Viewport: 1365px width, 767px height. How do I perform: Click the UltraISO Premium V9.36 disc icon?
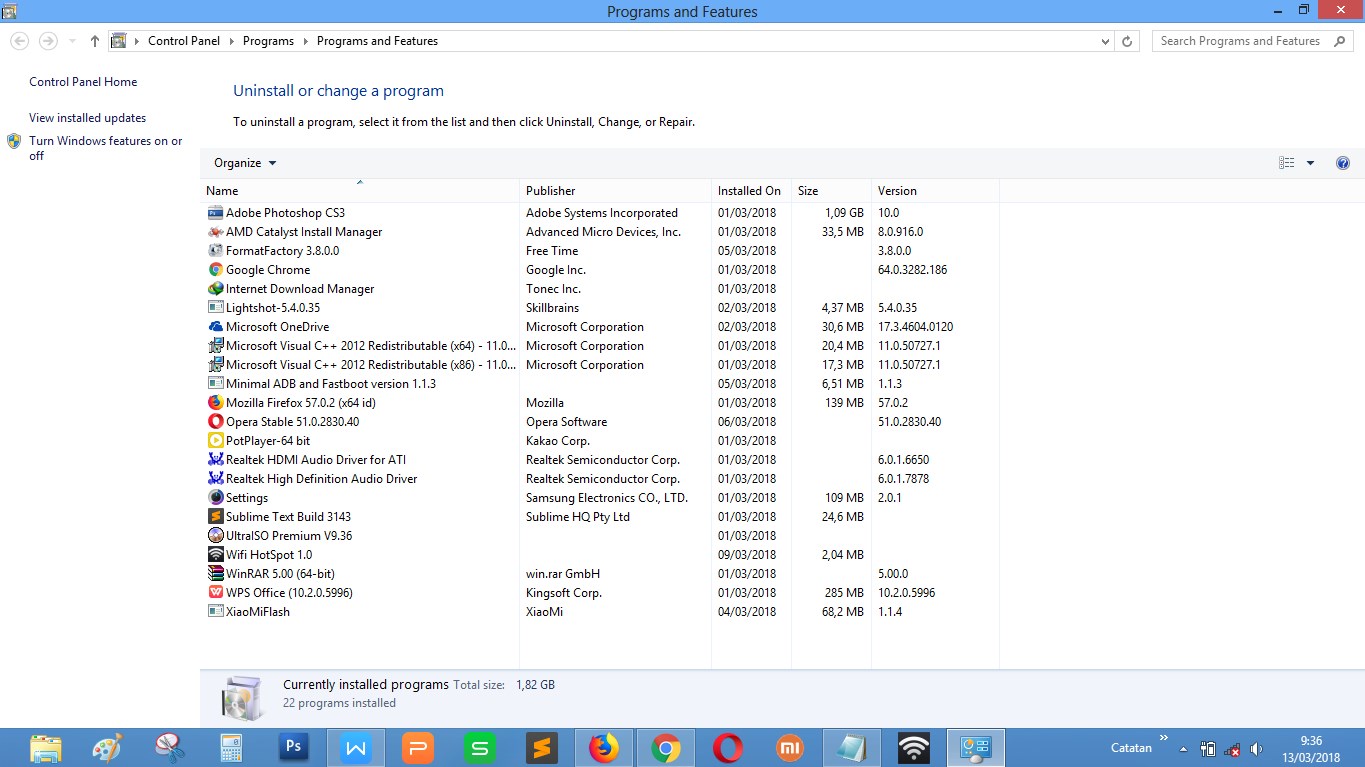click(x=215, y=536)
